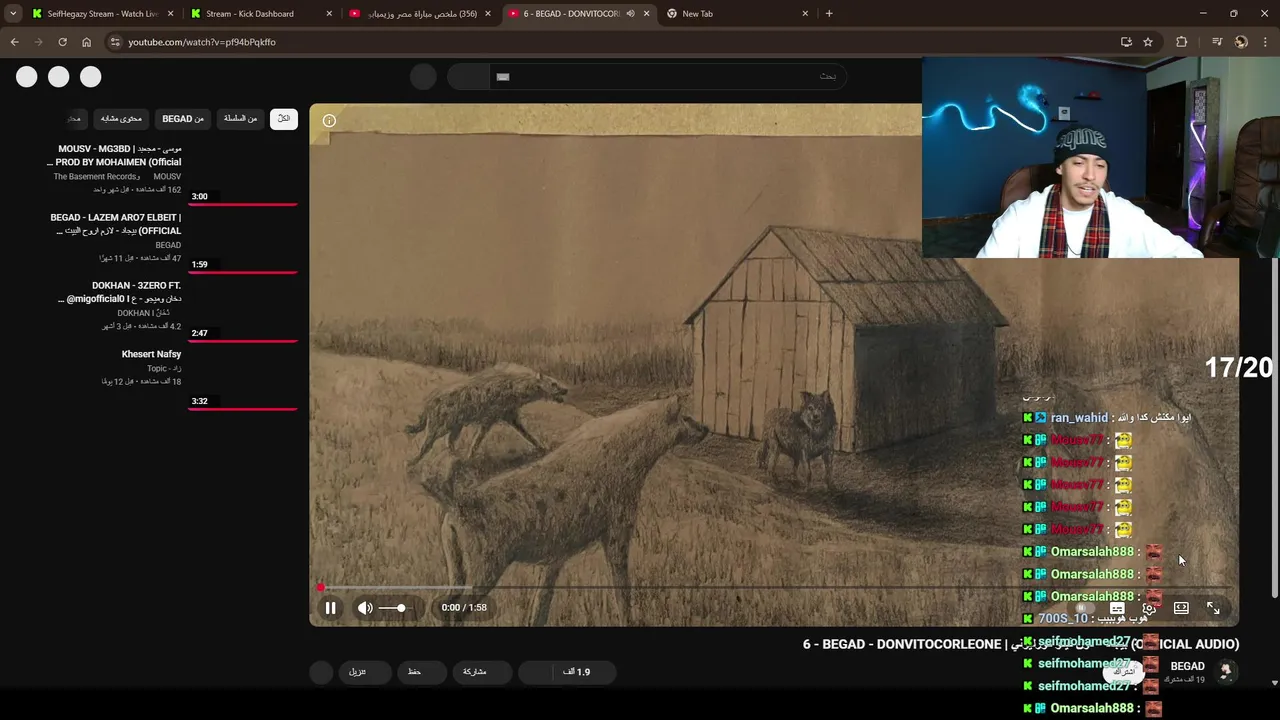Screen dimensions: 1280x720
Task: Bookmark this page with the star icon
Action: point(1148,42)
